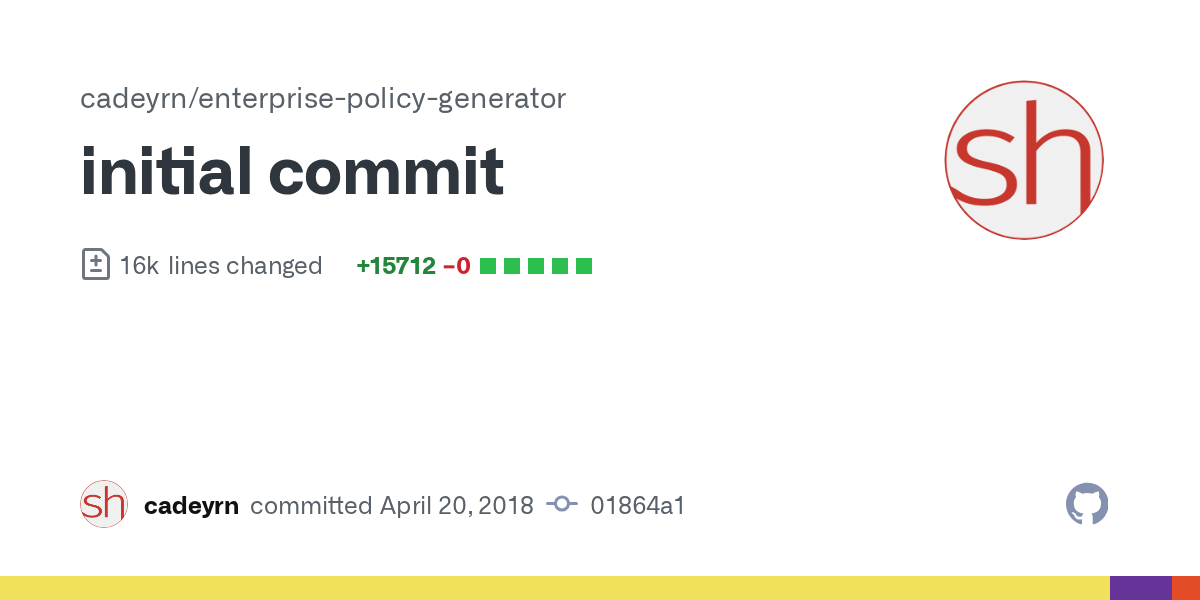Screen dimensions: 1200x600
Task: Click the first green diff stat square
Action: pos(488,266)
